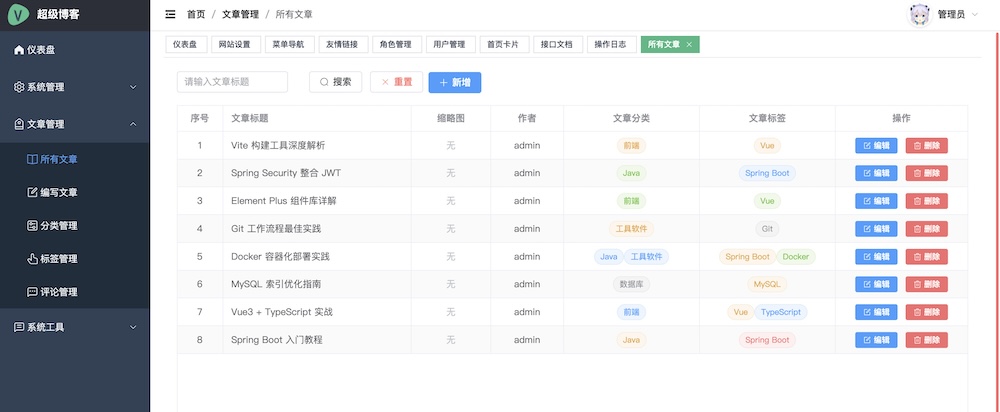Select the 编写文章 sidebar item
Image resolution: width=1000 pixels, height=412 pixels.
(75, 193)
